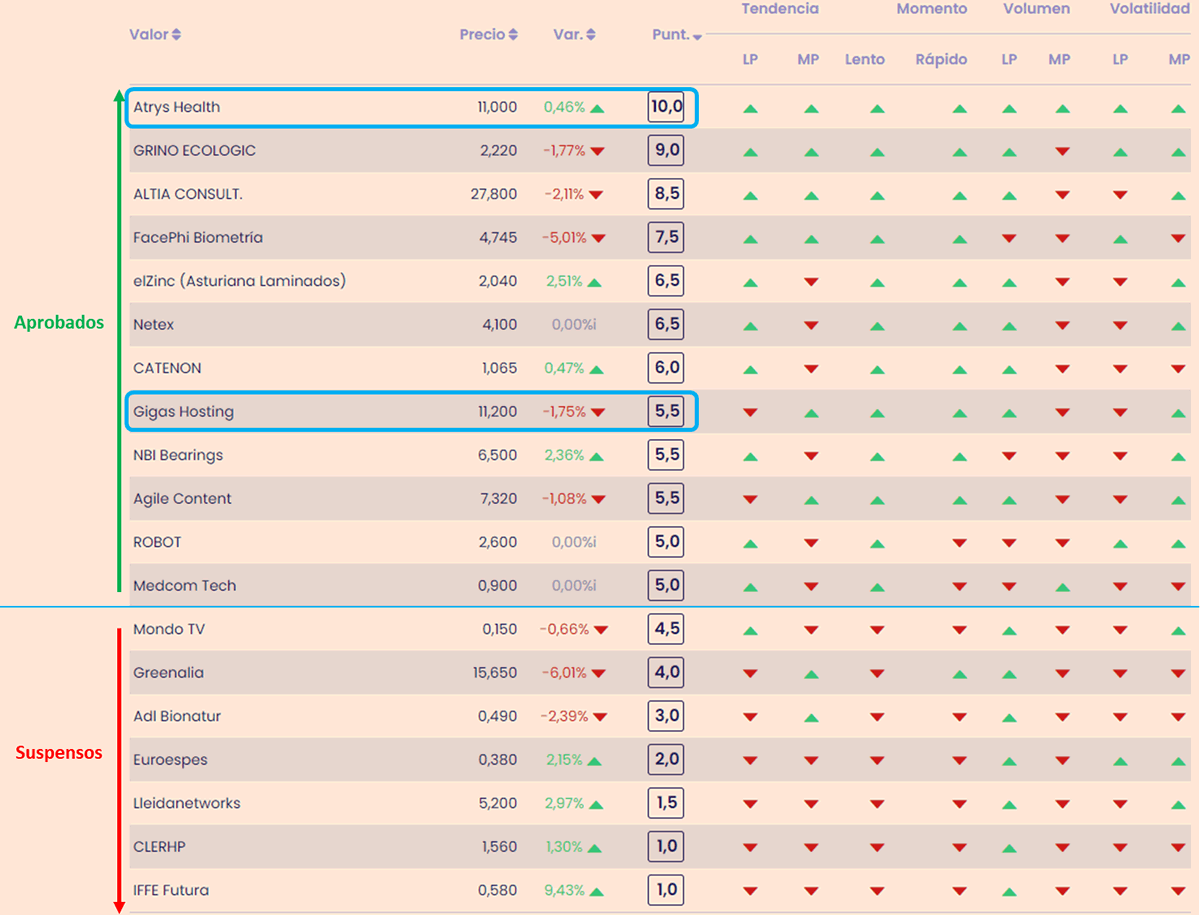Viewport: 1200px width, 915px height.
Task: Click Lleidanetworks Volatilidad MP green up arrow
Action: click(1179, 804)
